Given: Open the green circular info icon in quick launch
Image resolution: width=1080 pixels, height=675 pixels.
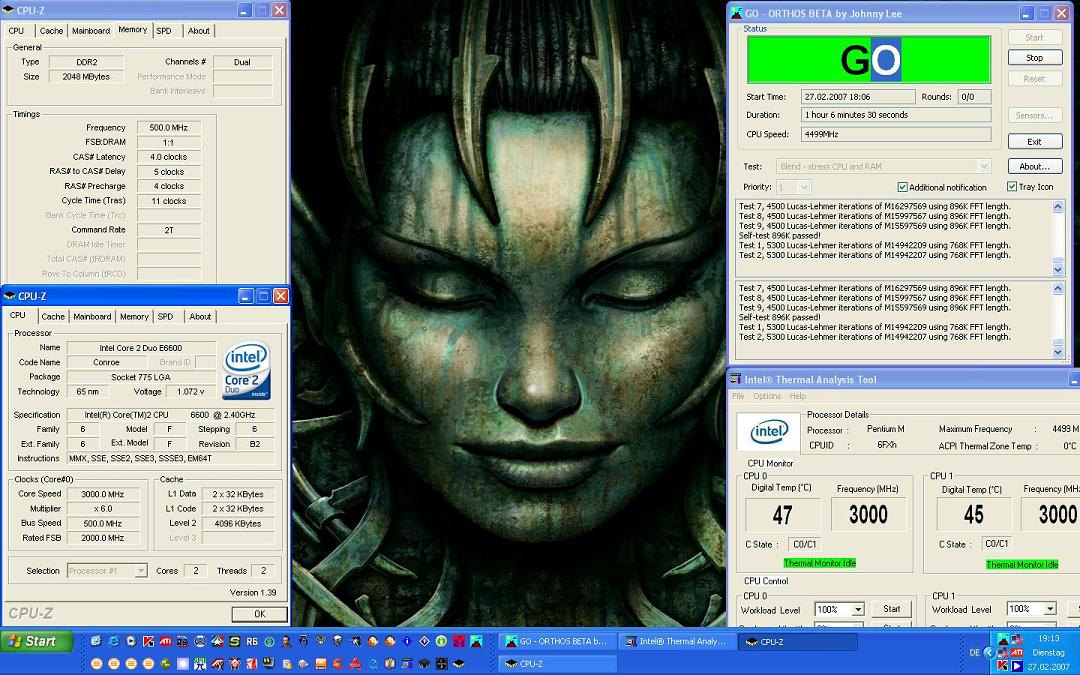Looking at the screenshot, I should [441, 641].
